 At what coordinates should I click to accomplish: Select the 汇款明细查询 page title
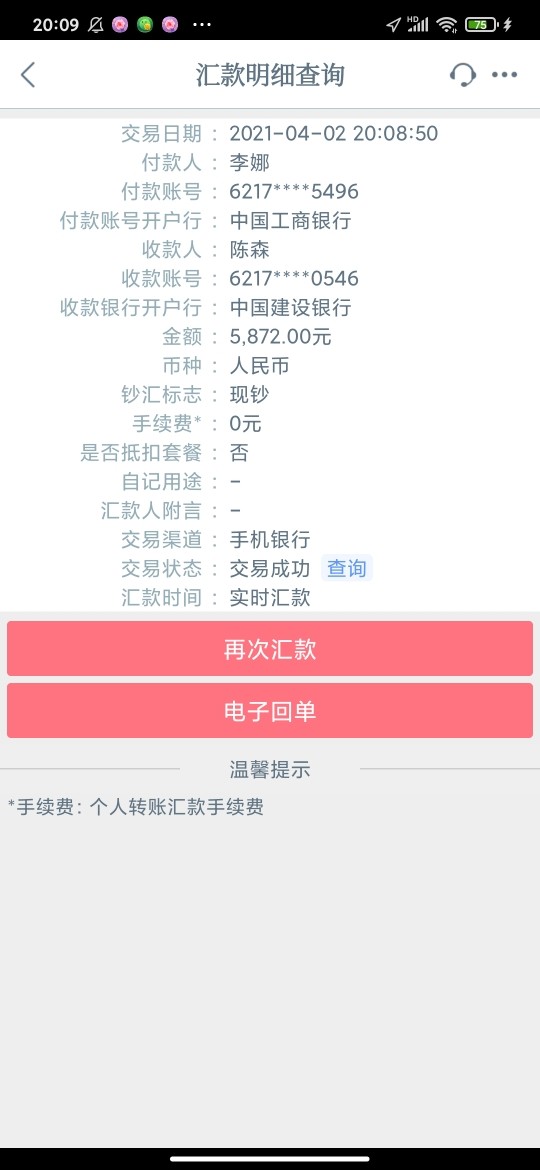point(270,75)
